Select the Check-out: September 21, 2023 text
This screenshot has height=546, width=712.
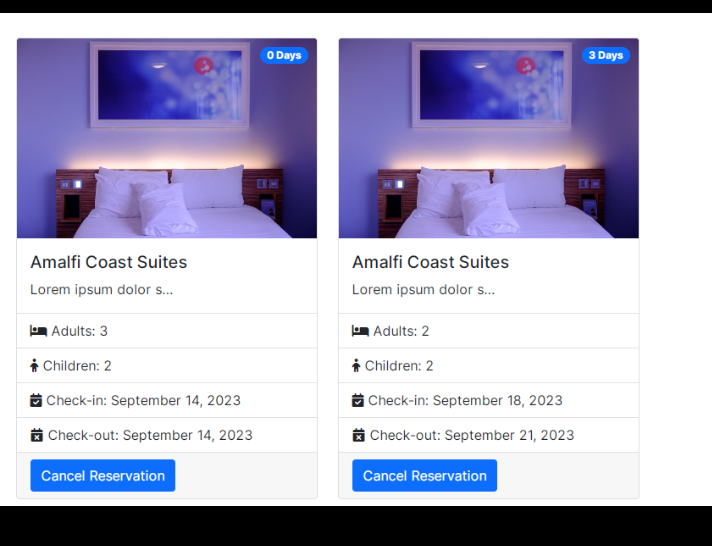(472, 435)
